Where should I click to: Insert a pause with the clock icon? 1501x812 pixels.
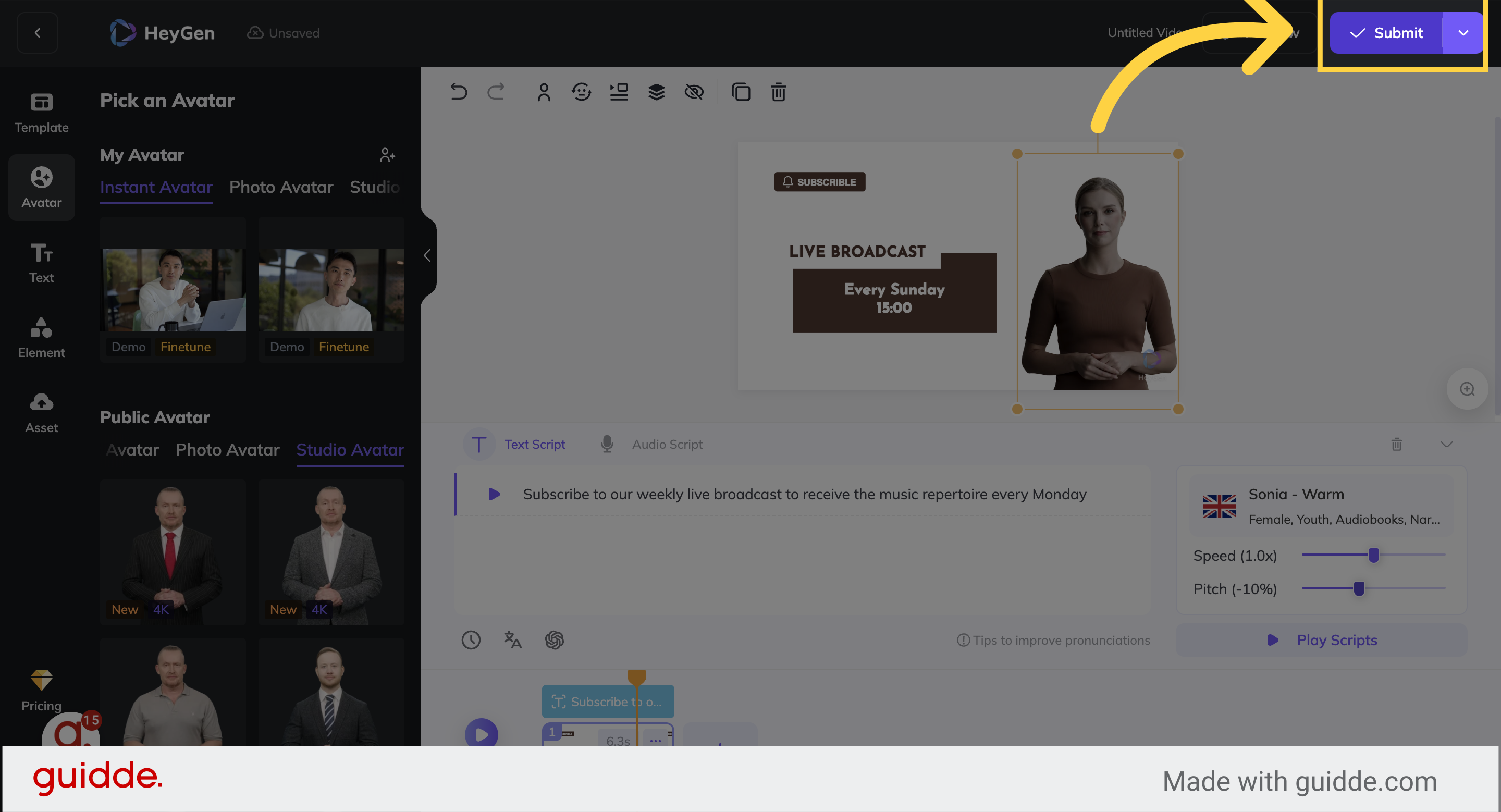click(x=471, y=640)
